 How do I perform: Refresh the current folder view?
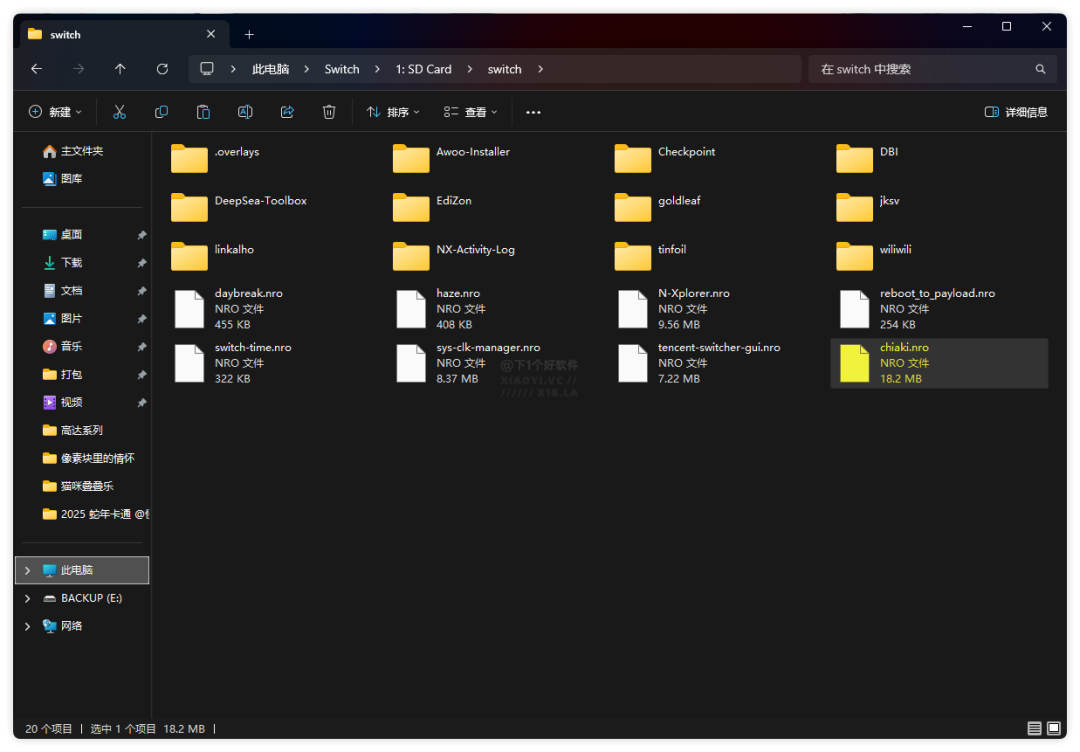pyautogui.click(x=162, y=69)
